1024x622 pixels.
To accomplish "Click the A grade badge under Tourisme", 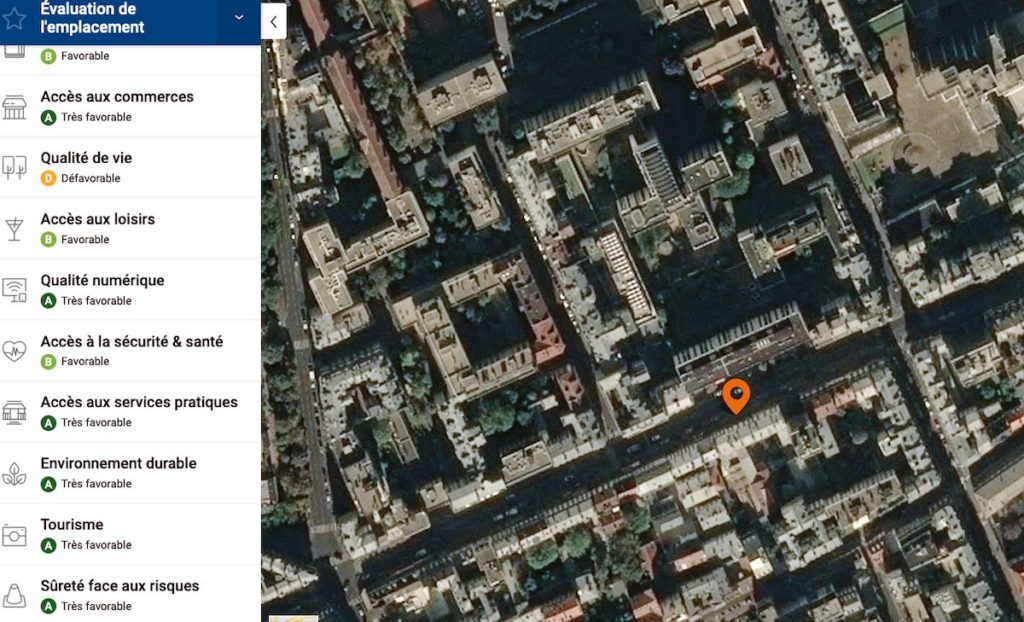I will click(x=48, y=545).
